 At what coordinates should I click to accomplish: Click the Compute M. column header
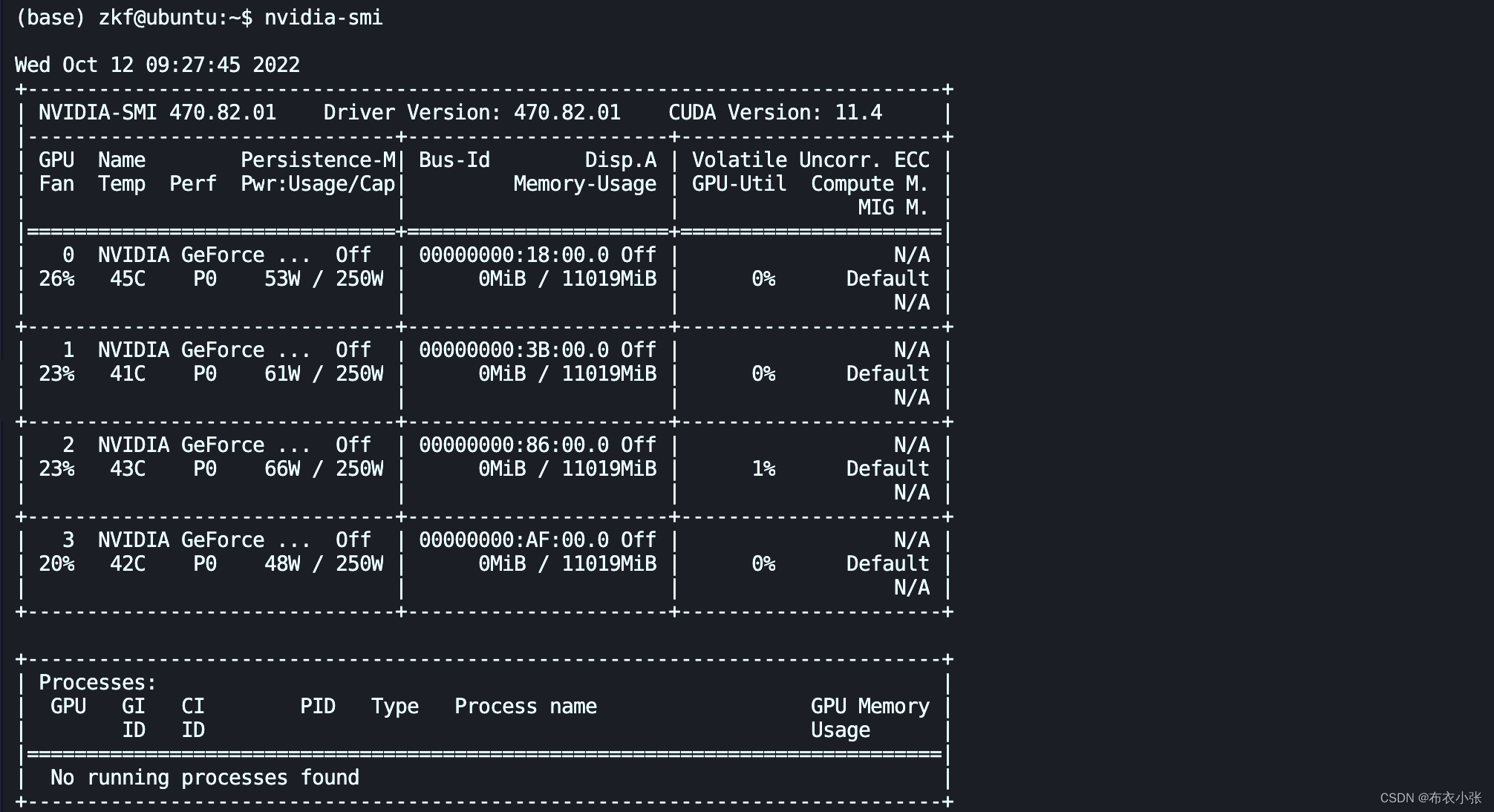[x=870, y=183]
